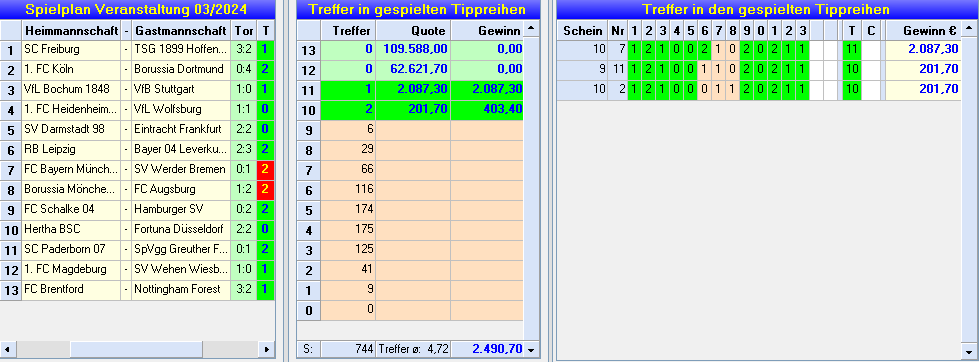Click guest team SV Werder Bremen
The width and height of the screenshot is (979, 362).
coord(180,169)
